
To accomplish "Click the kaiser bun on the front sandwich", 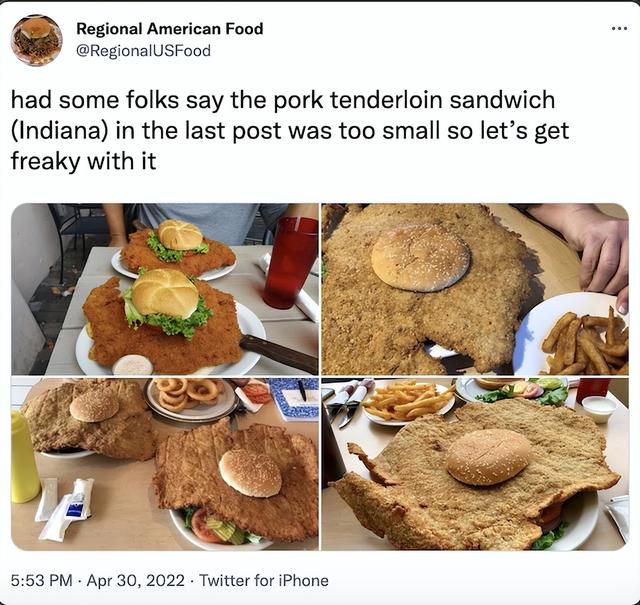I will point(165,293).
